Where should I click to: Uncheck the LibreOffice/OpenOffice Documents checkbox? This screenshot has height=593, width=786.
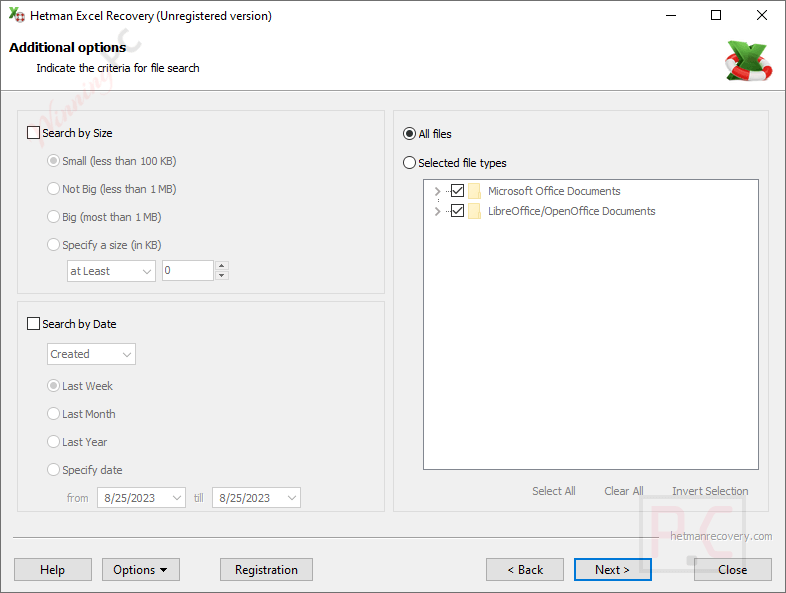(x=457, y=211)
